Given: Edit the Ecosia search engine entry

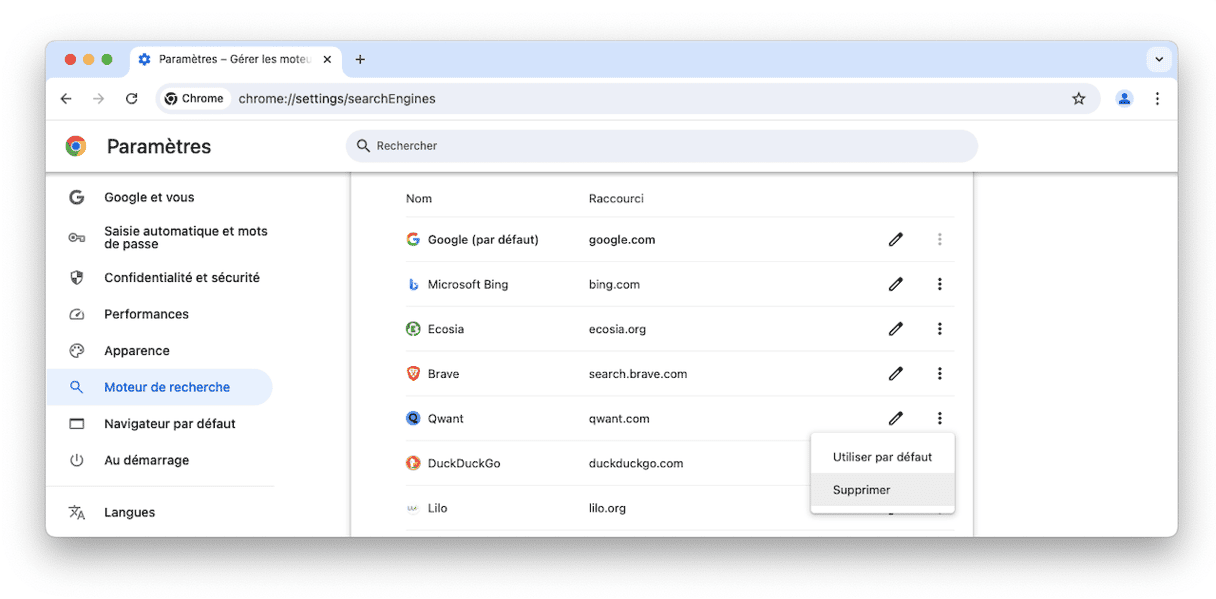Looking at the screenshot, I should pos(895,329).
